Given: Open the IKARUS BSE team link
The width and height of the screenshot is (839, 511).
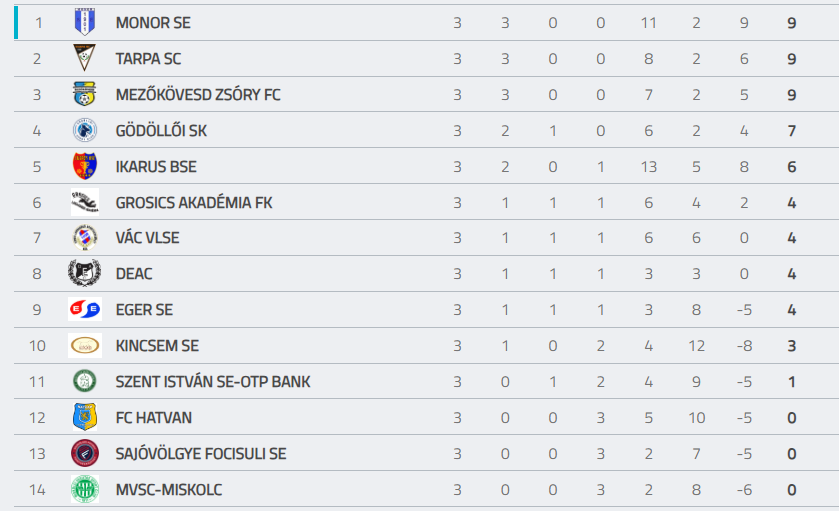Looking at the screenshot, I should [156, 166].
